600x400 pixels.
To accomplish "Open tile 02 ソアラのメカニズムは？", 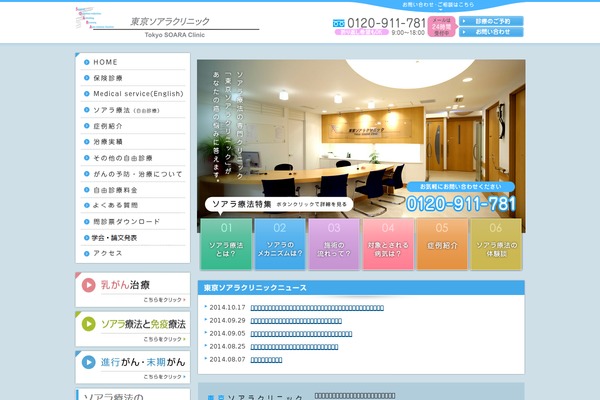I will click(280, 244).
